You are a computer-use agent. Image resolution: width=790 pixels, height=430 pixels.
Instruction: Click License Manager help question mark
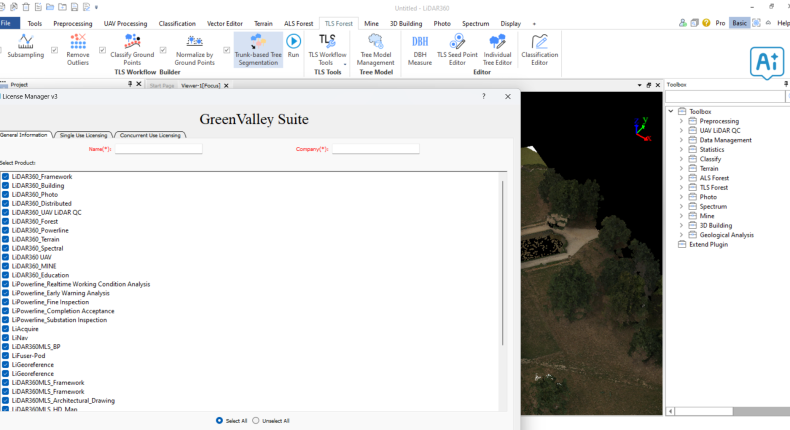click(x=484, y=96)
